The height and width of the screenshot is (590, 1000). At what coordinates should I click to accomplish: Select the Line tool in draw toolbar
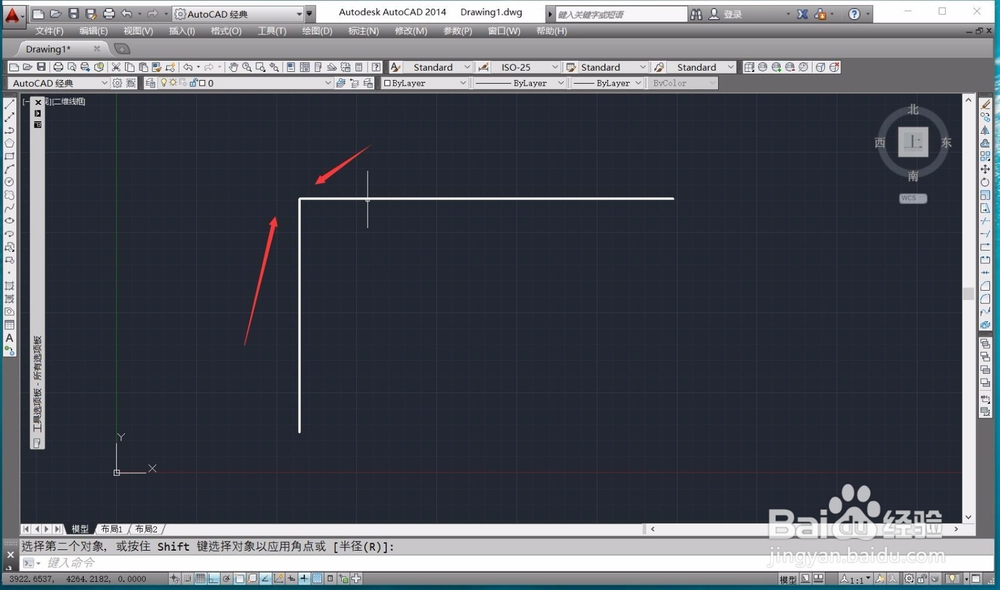(x=10, y=104)
